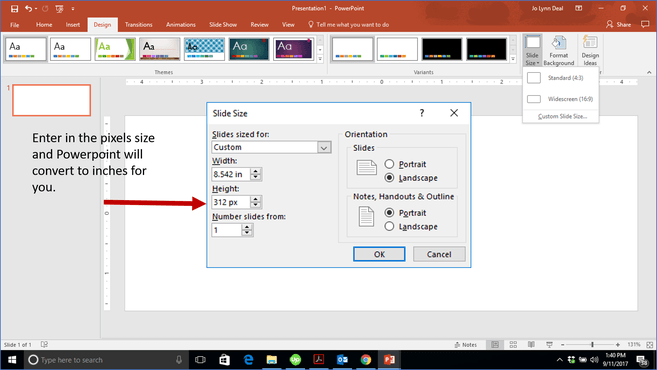Open Google Chrome from taskbar
This screenshot has width=657, height=370.
(x=366, y=360)
